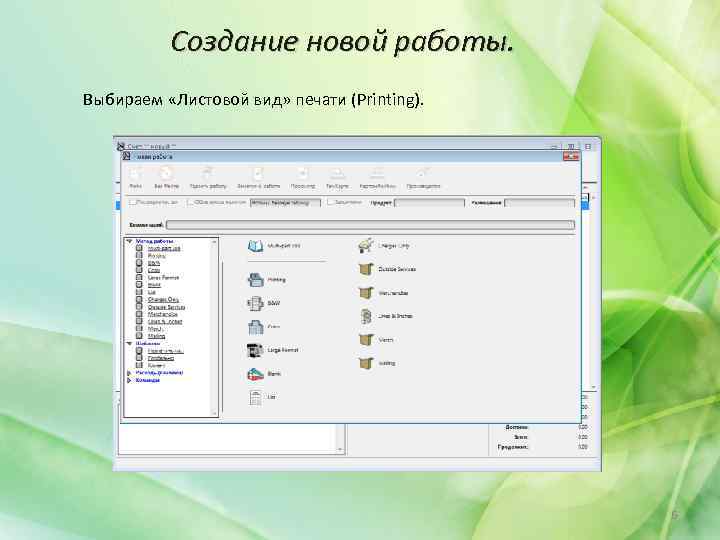Choose the Large Format printer icon
Screen dimensions: 720x540
click(255, 350)
